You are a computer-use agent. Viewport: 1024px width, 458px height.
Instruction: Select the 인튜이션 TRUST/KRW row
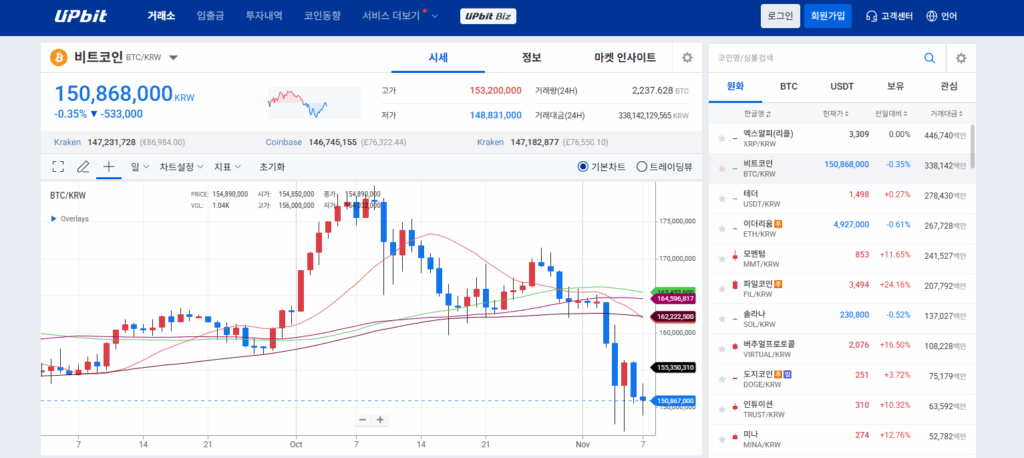point(839,410)
